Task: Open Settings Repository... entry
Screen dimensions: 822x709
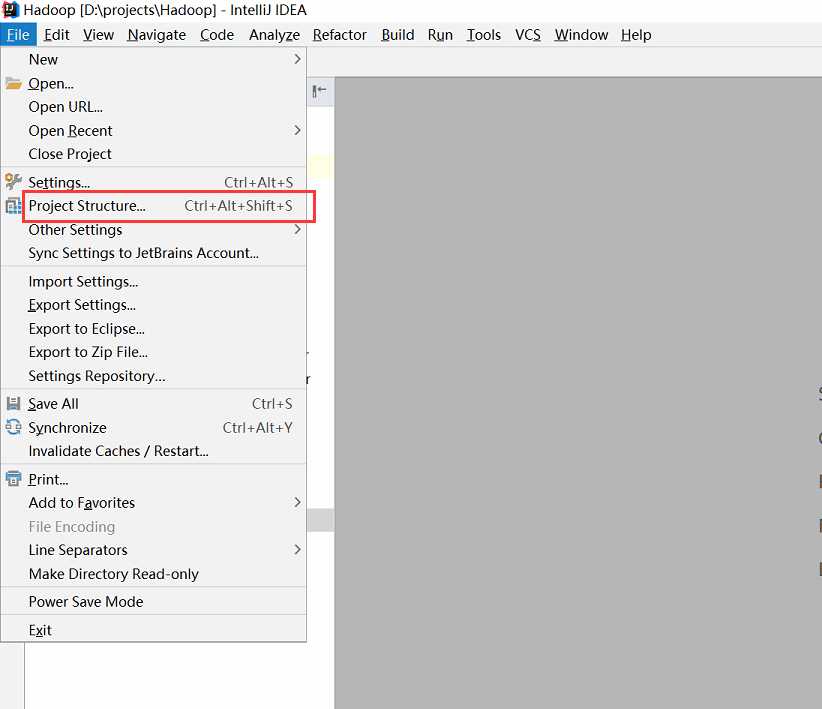Action: pyautogui.click(x=154, y=376)
